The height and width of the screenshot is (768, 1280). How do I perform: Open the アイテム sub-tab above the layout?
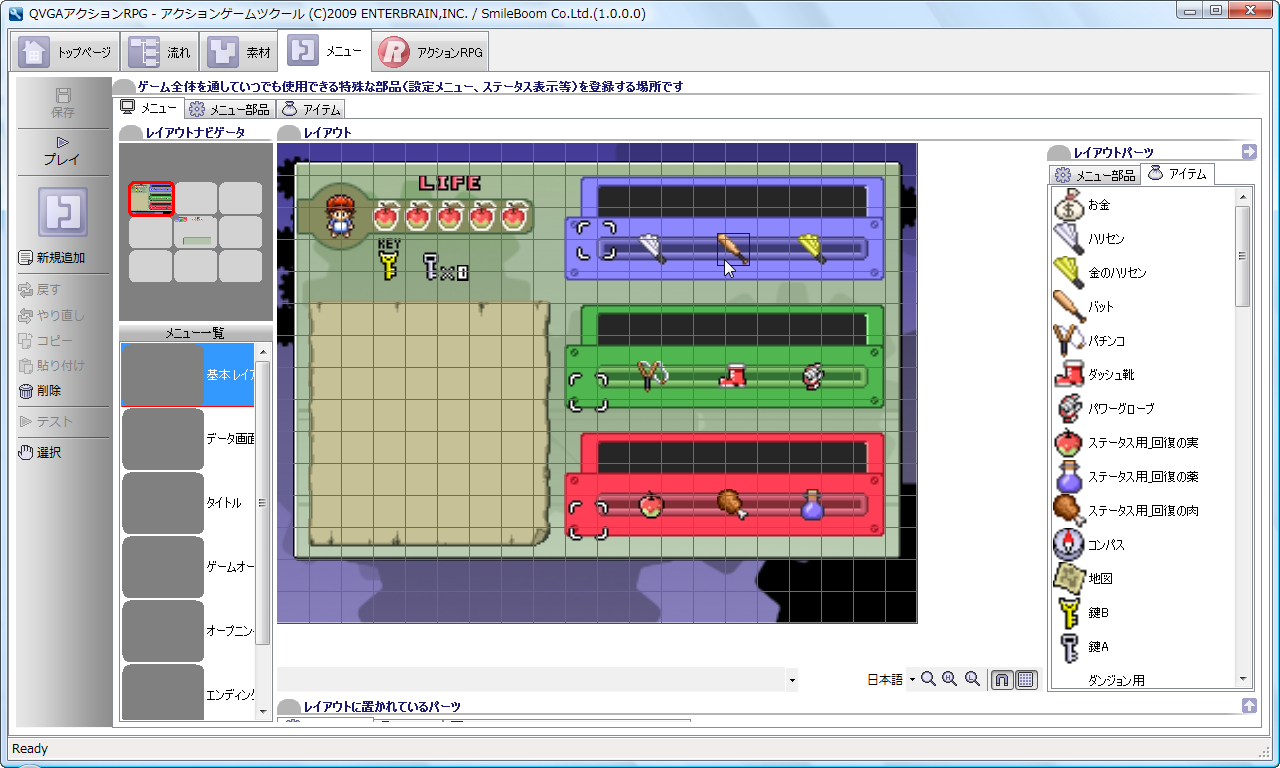click(x=311, y=109)
